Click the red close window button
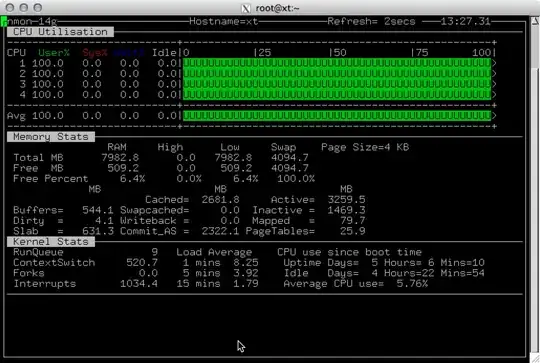Image resolution: width=540 pixels, height=363 pixels. (x=10, y=8)
